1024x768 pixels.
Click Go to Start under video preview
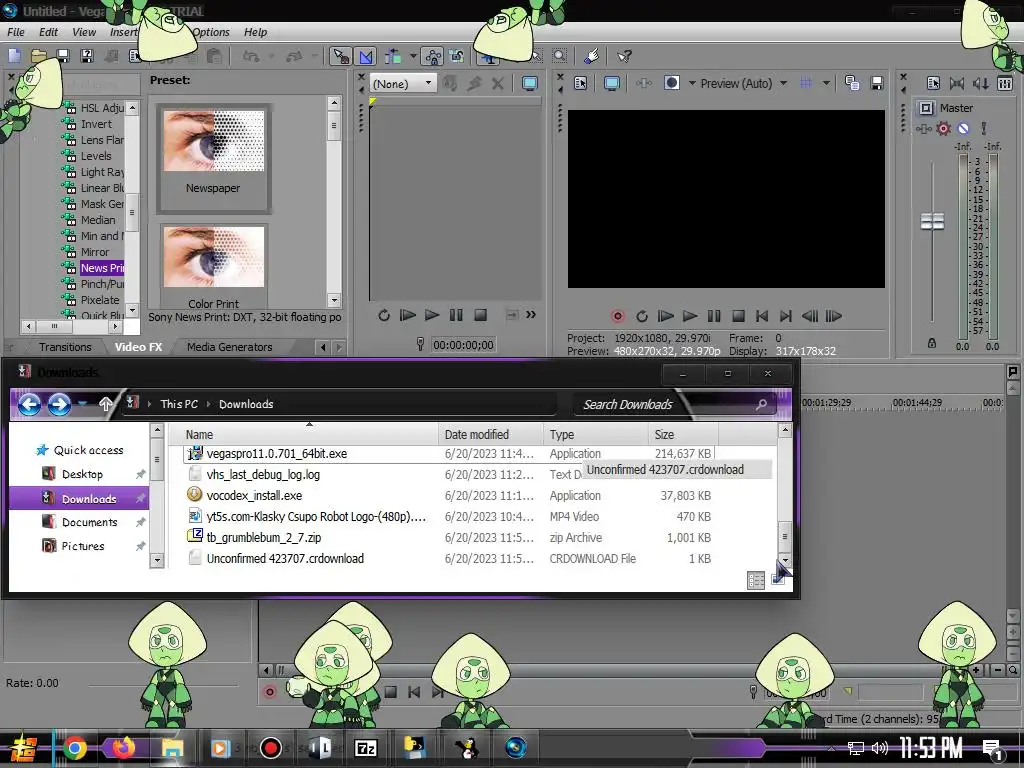[x=762, y=316]
